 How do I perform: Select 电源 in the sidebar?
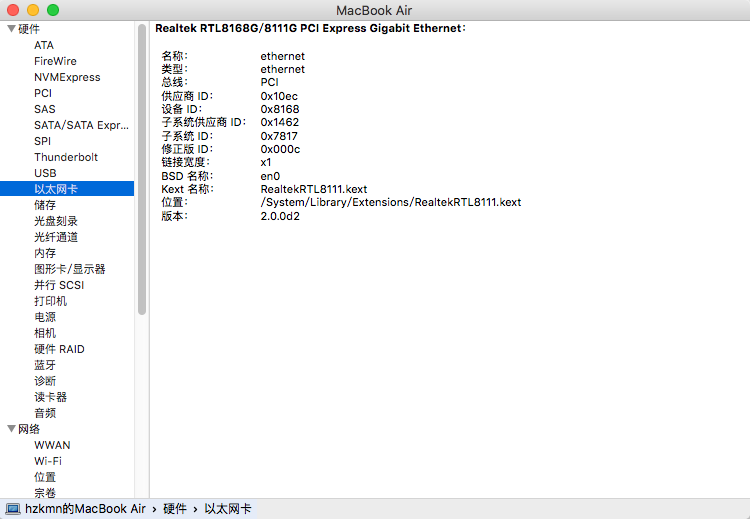click(45, 317)
